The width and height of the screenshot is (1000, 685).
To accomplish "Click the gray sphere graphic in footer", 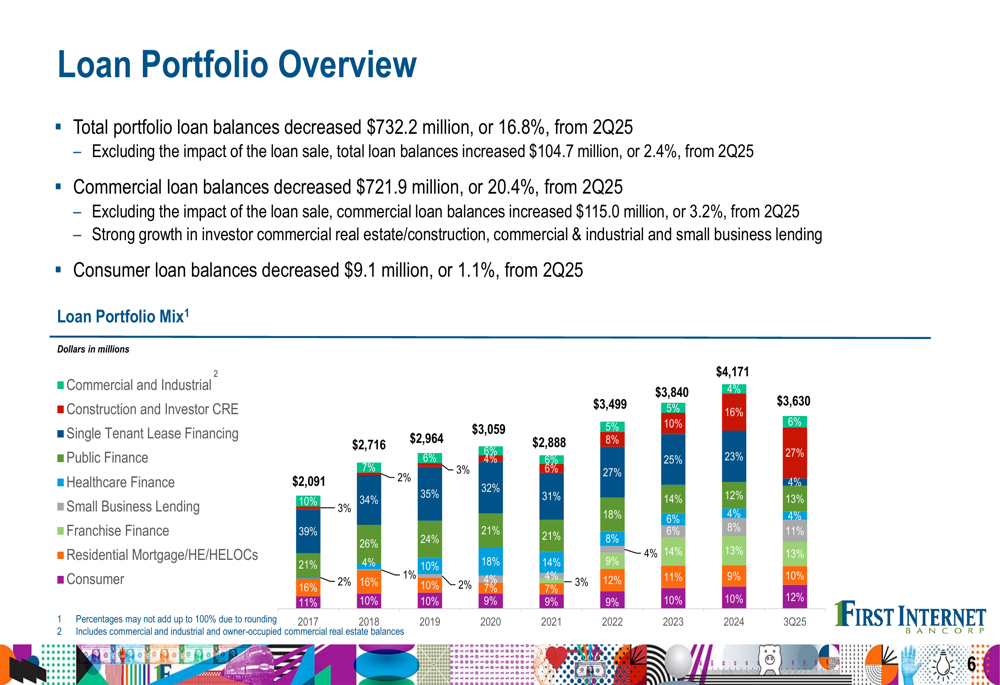I will click(677, 662).
